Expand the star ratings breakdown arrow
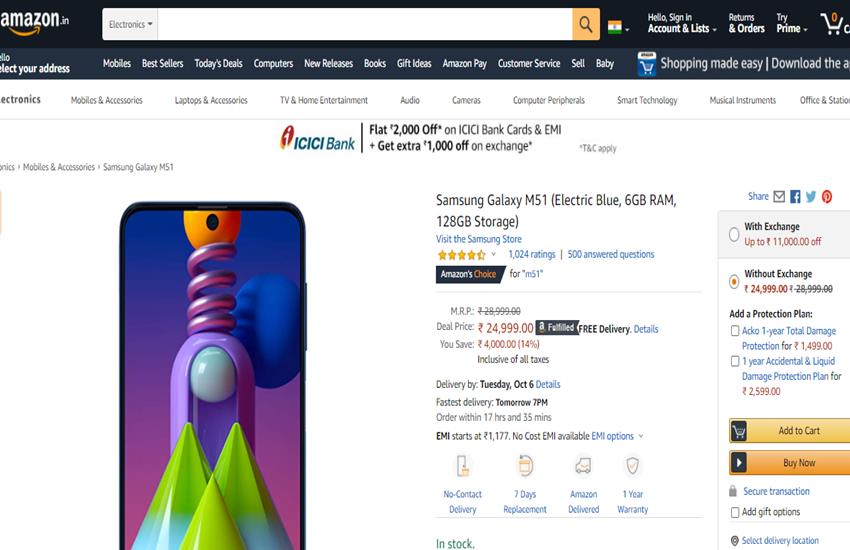850x550 pixels. click(494, 255)
